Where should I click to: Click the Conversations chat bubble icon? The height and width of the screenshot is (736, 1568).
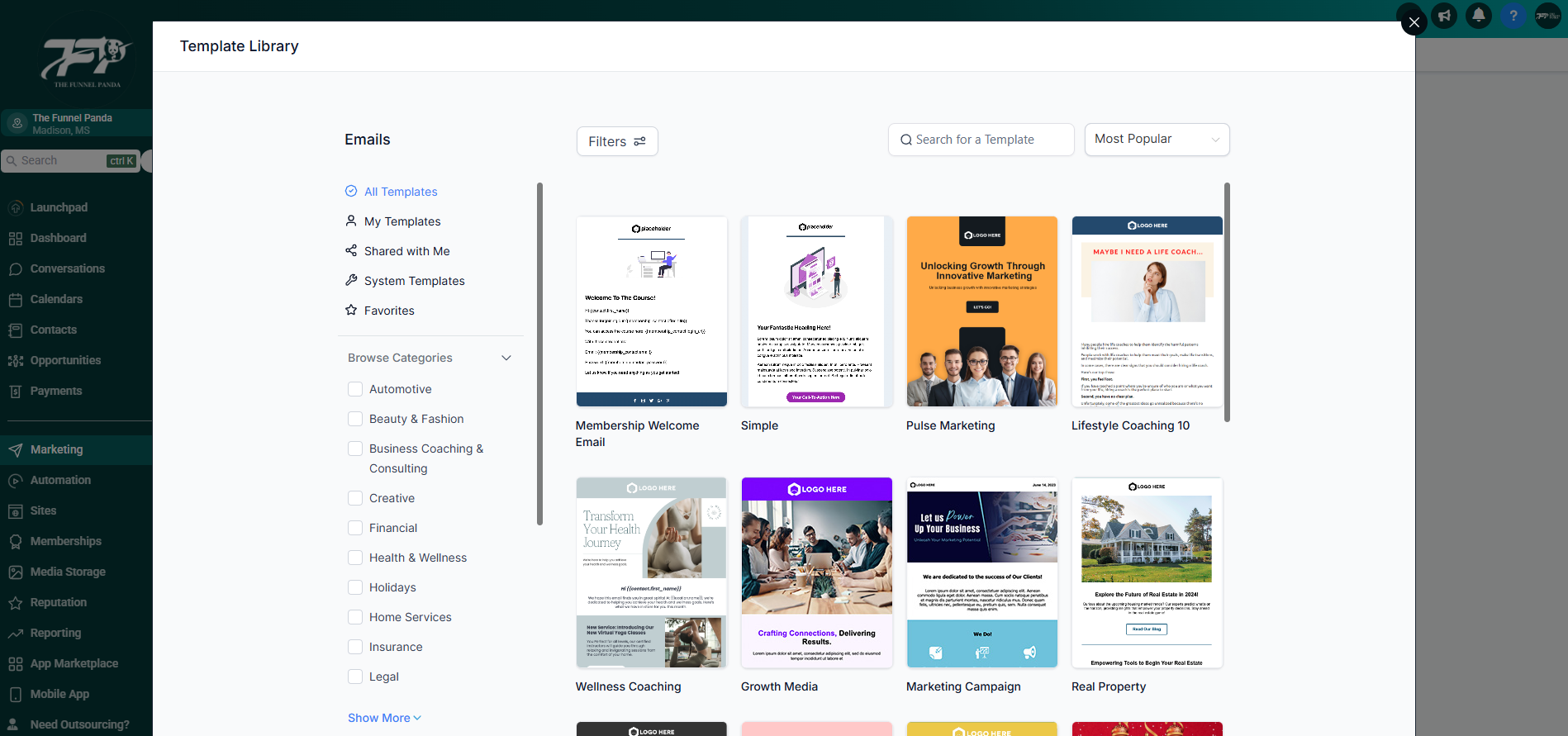pyautogui.click(x=16, y=268)
